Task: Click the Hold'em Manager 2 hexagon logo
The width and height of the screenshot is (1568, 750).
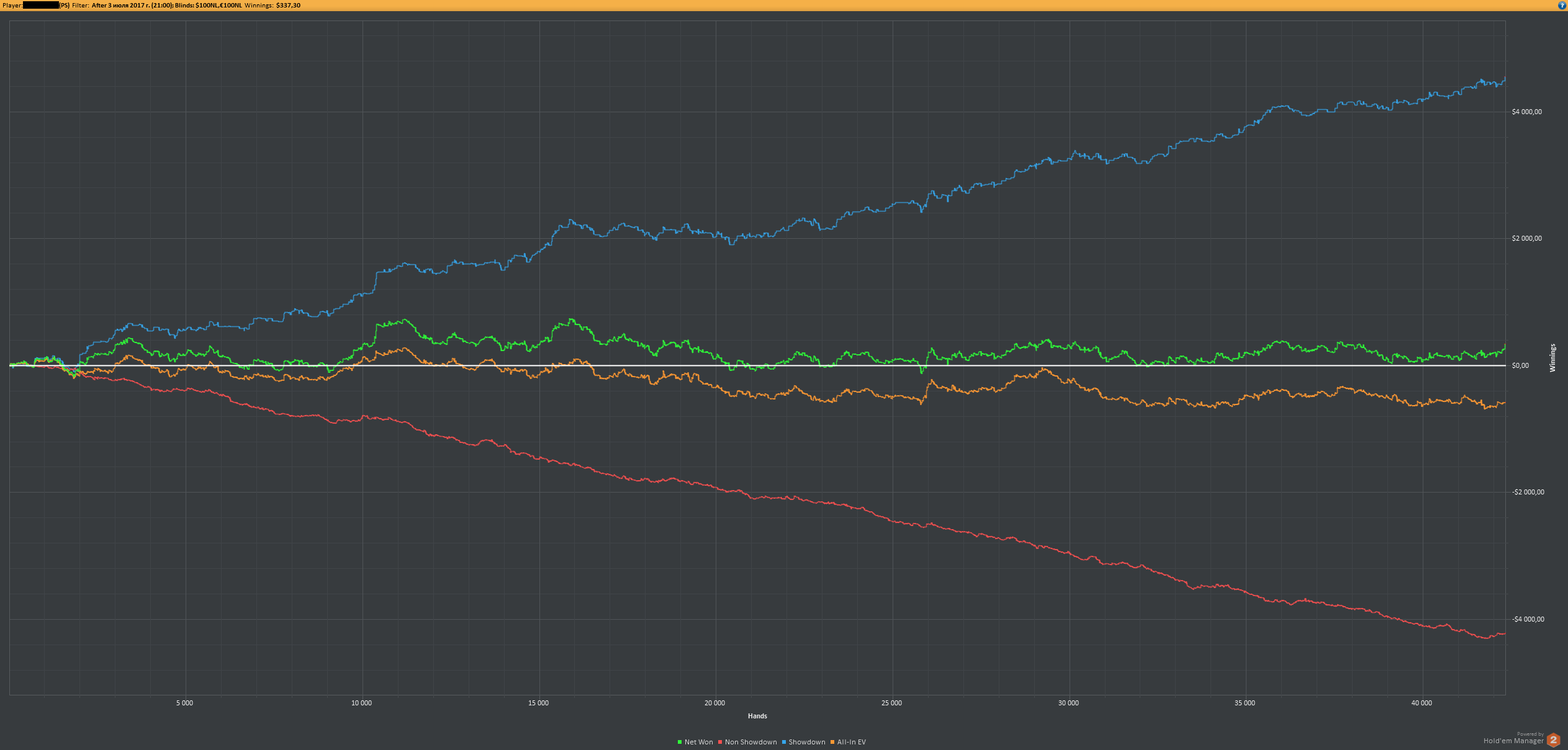Action: (1553, 740)
